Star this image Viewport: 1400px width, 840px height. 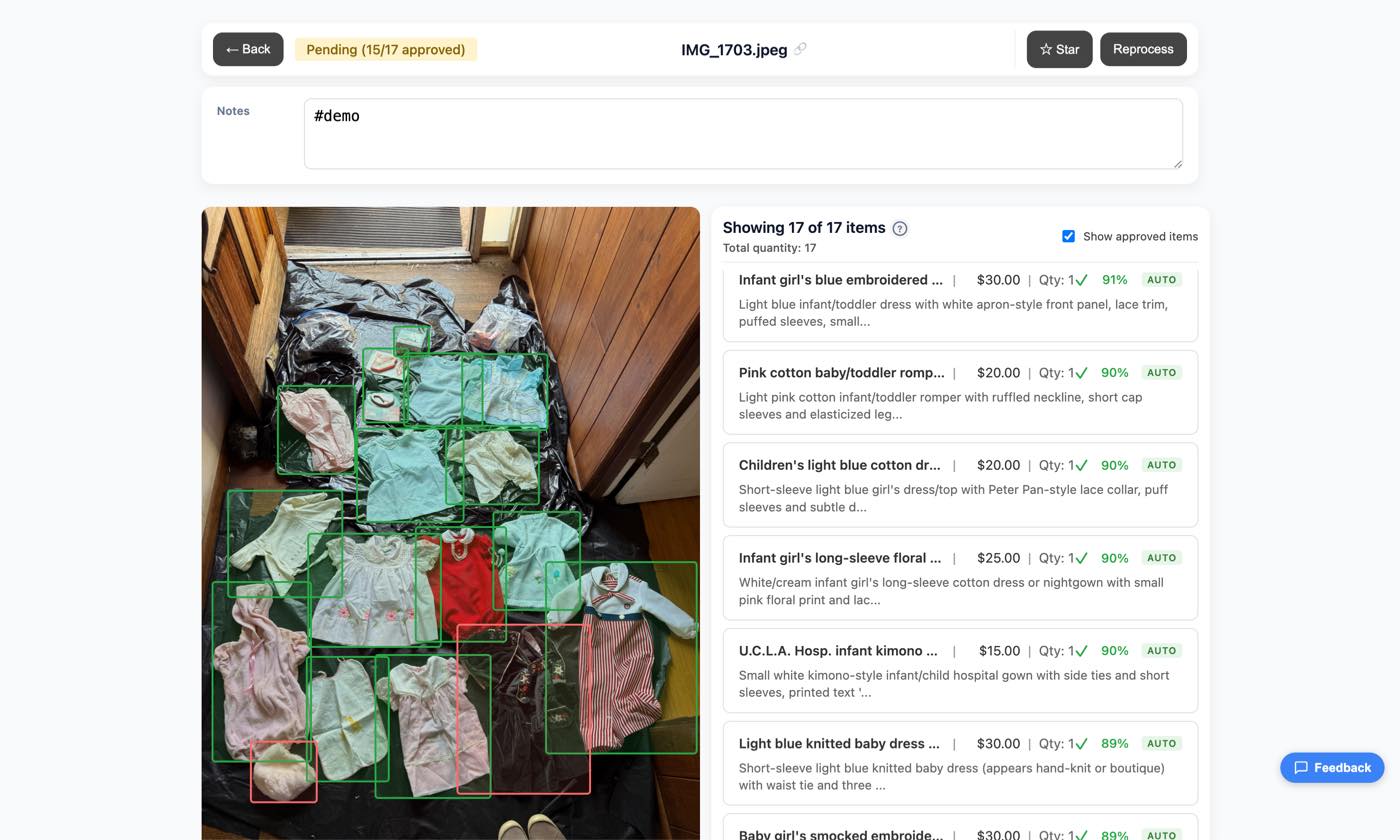tap(1059, 49)
